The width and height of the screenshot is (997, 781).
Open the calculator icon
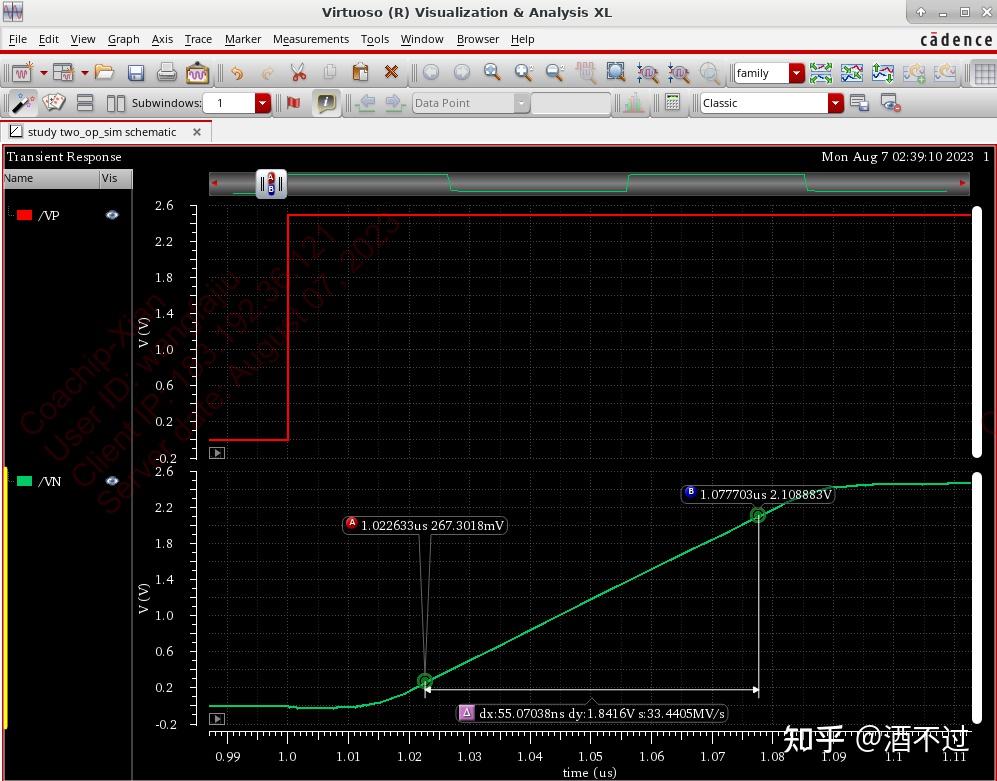click(x=672, y=102)
